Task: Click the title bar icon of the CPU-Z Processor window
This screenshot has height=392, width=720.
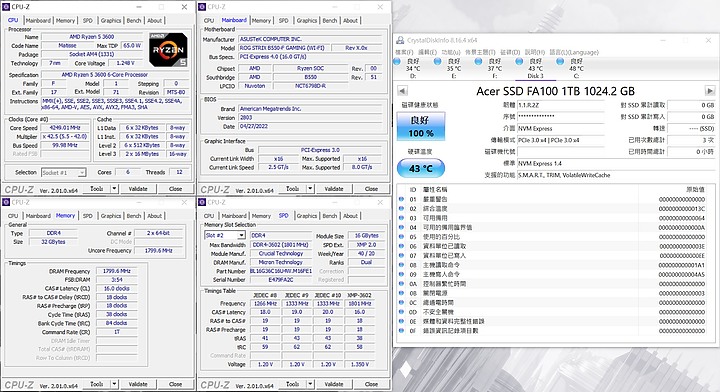Action: pos(6,7)
